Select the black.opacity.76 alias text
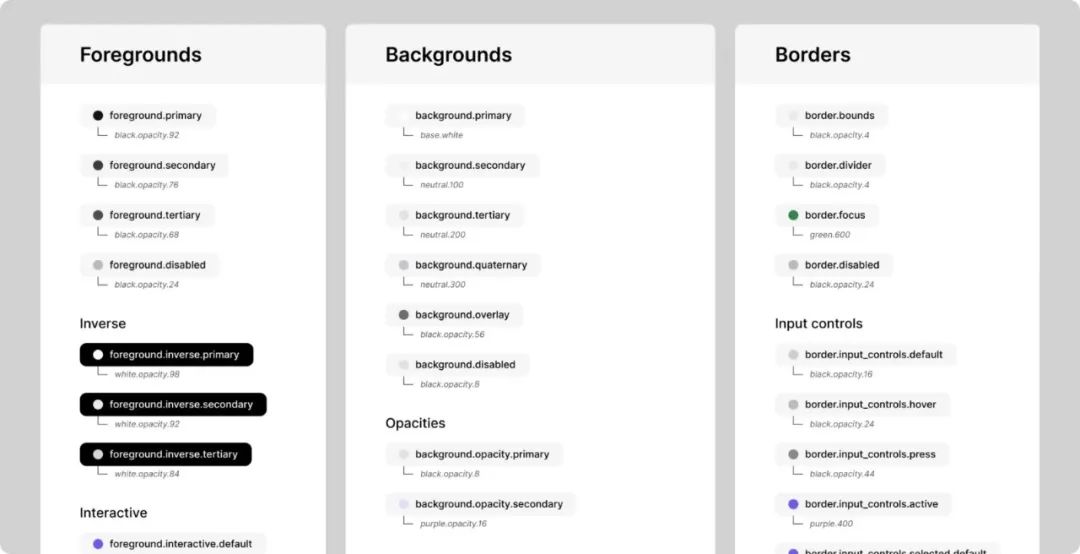This screenshot has height=554, width=1080. point(147,185)
